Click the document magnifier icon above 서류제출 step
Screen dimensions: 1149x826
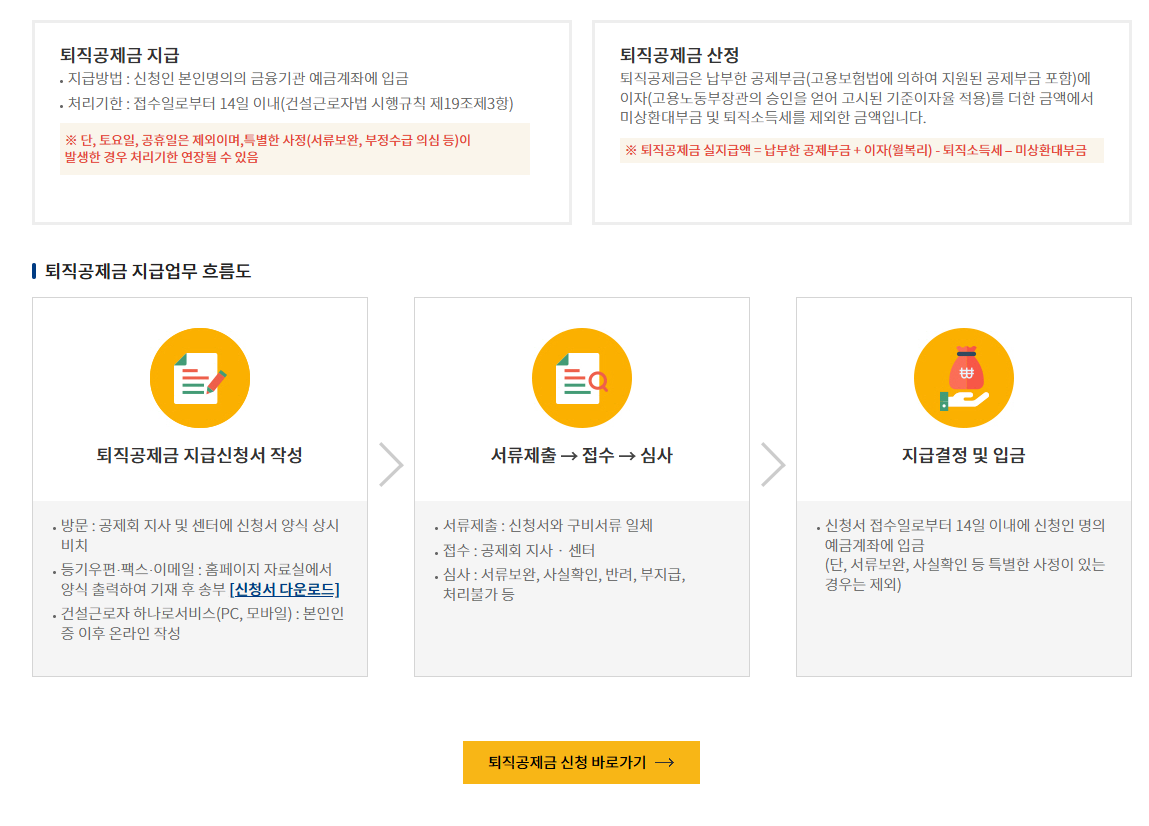(581, 378)
